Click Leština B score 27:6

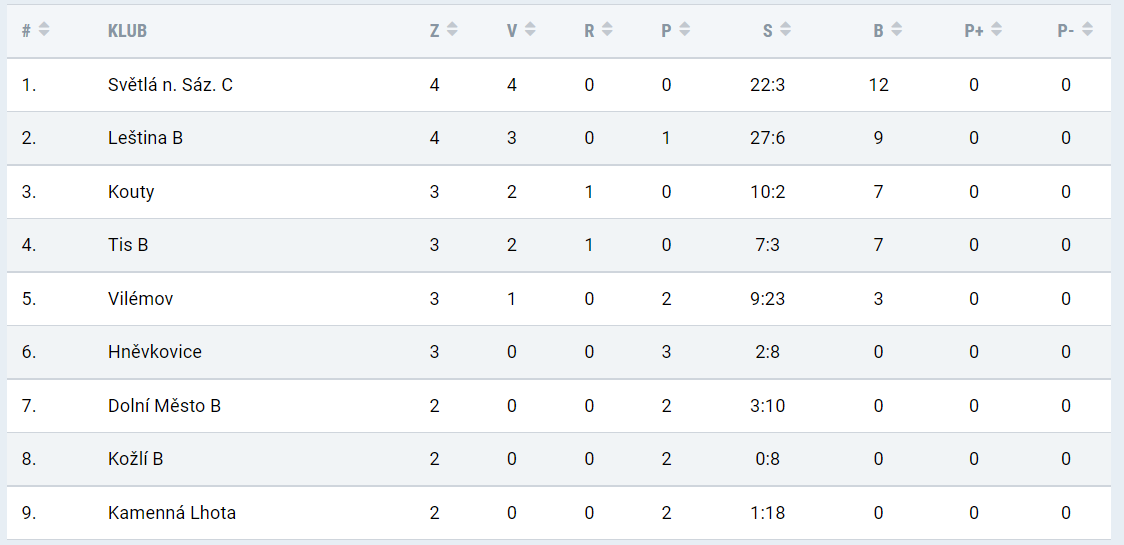click(x=768, y=138)
